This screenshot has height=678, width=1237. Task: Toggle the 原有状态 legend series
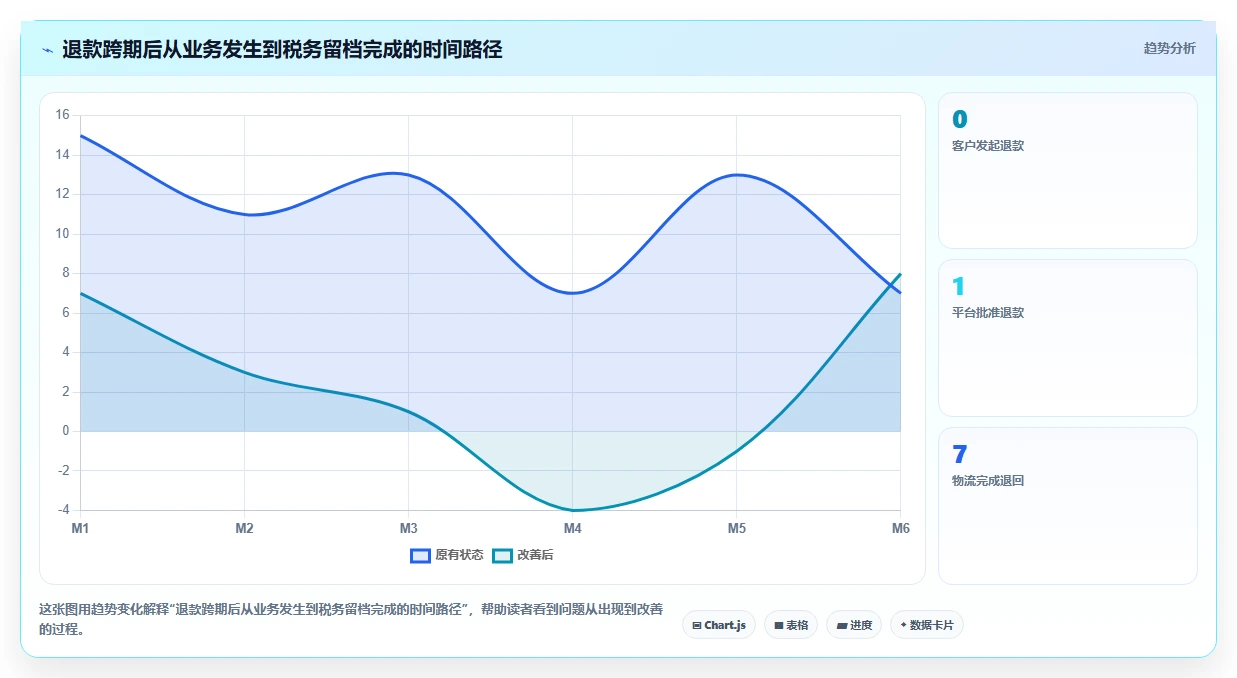pyautogui.click(x=447, y=555)
